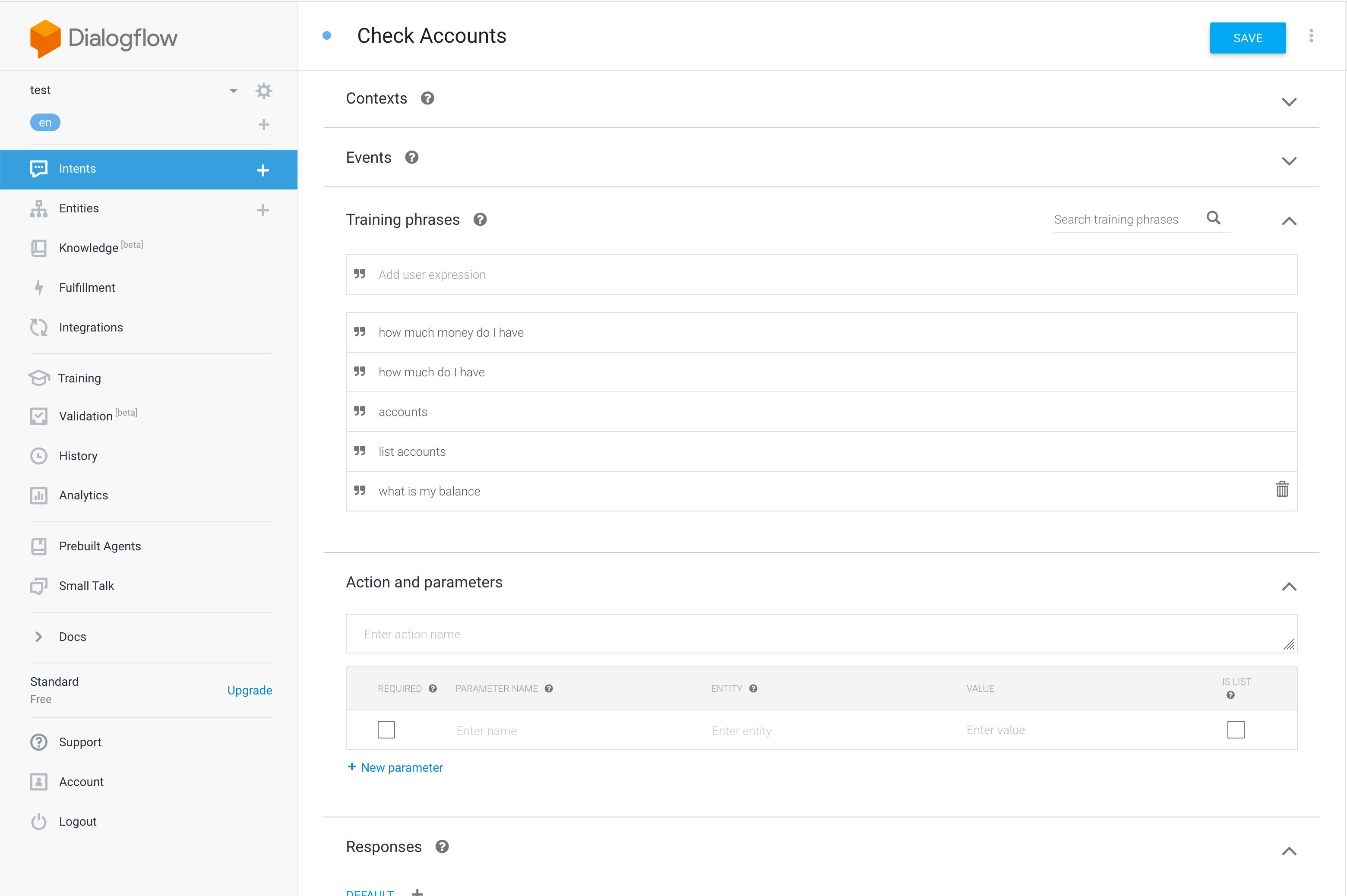Select the 'en' language pill
The width and height of the screenshot is (1347, 896).
point(45,122)
